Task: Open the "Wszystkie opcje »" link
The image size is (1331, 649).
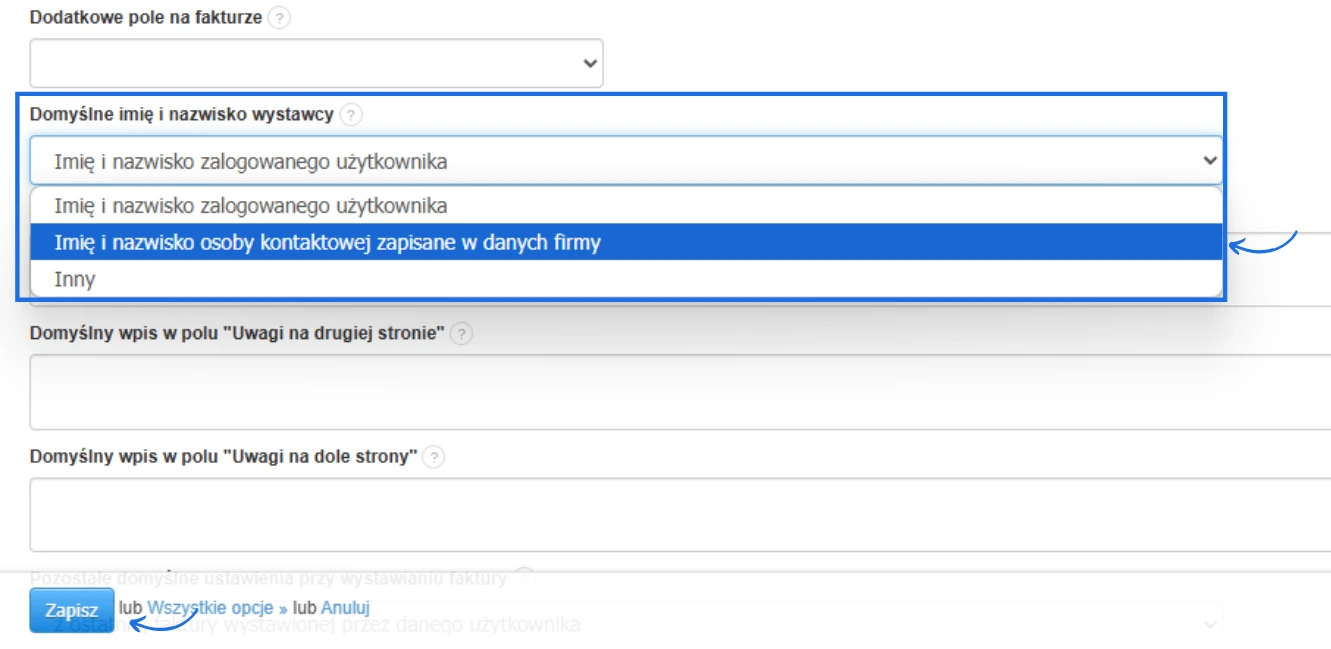Action: [x=216, y=608]
